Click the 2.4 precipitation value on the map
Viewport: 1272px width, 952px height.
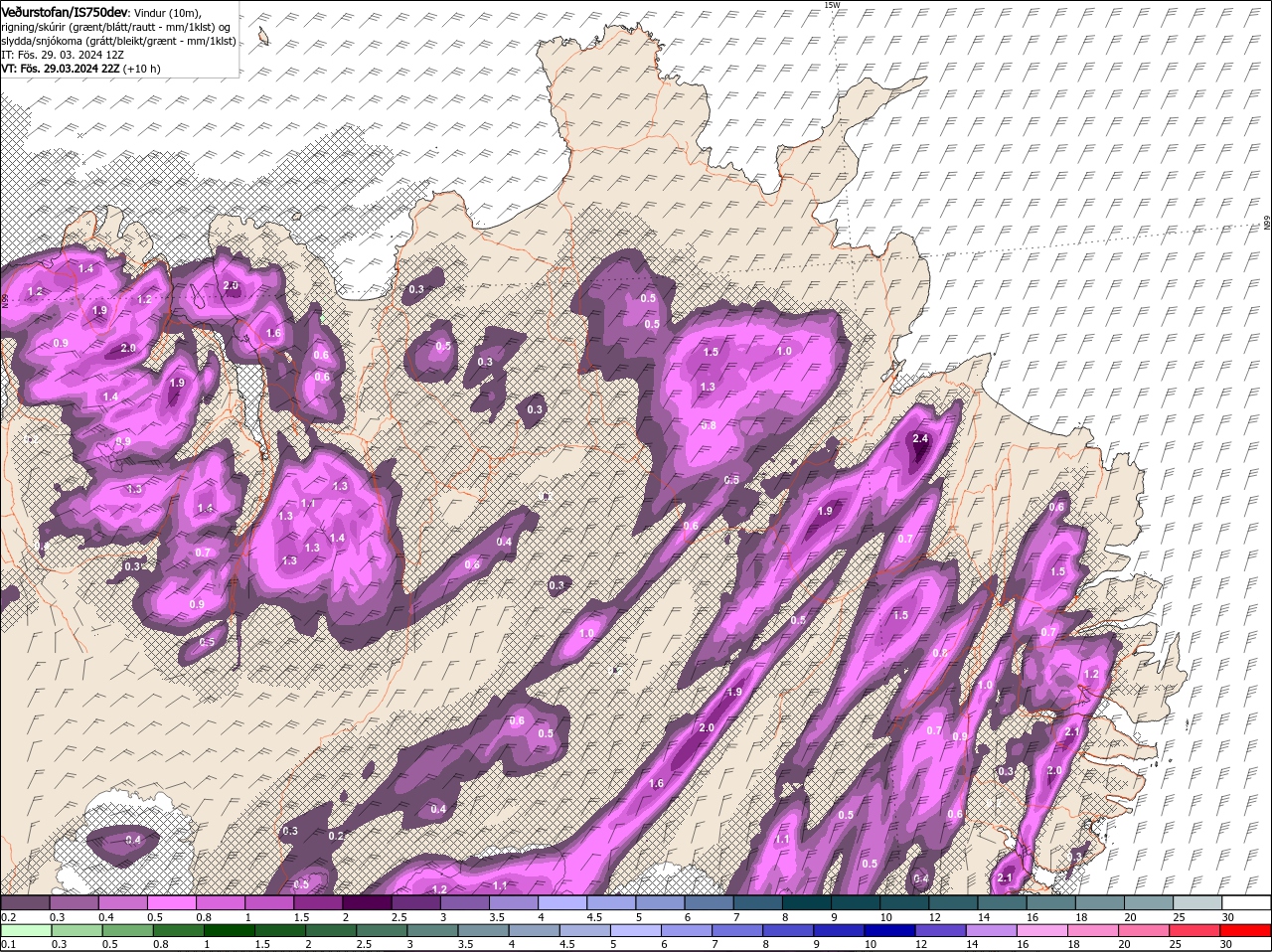pos(920,438)
